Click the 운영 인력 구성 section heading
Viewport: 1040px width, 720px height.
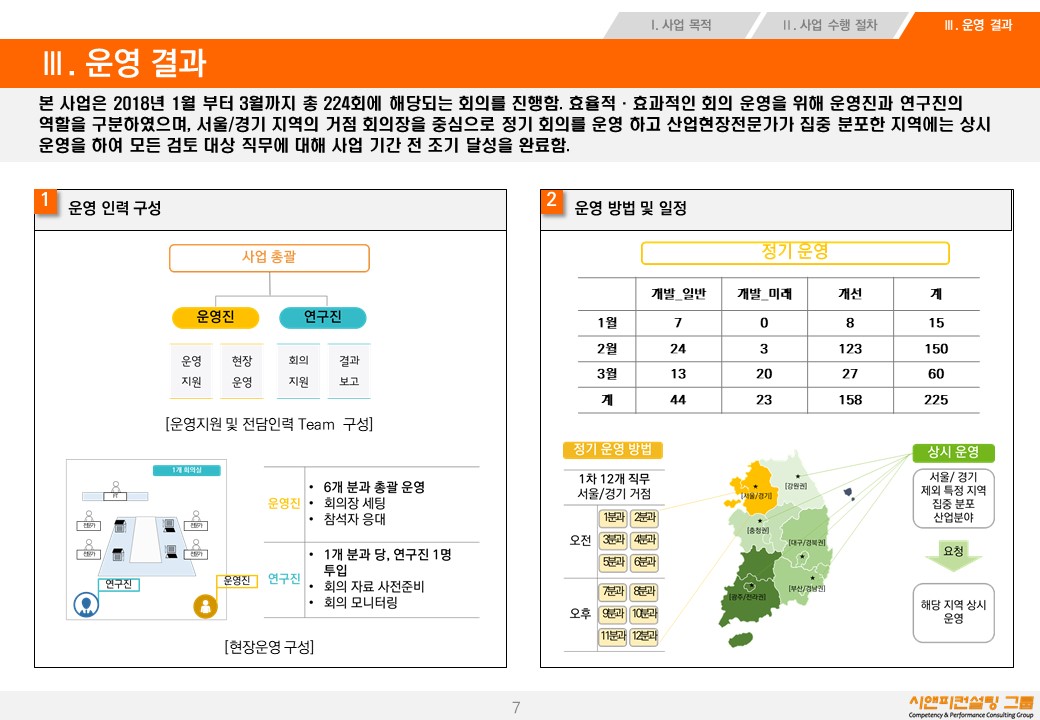115,208
